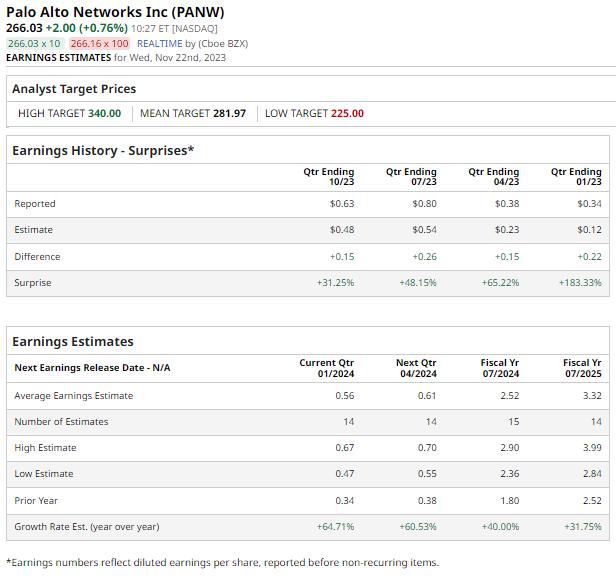Click the Reported row label
This screenshot has height=578, width=616.
pos(35,204)
